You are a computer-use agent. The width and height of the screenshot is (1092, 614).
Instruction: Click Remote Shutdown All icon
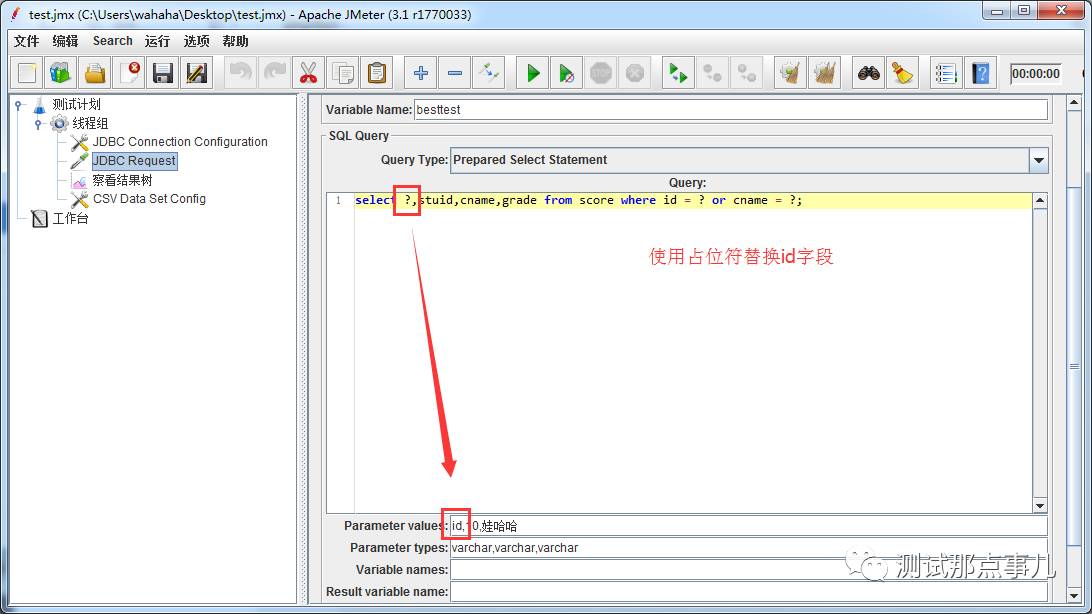point(747,73)
